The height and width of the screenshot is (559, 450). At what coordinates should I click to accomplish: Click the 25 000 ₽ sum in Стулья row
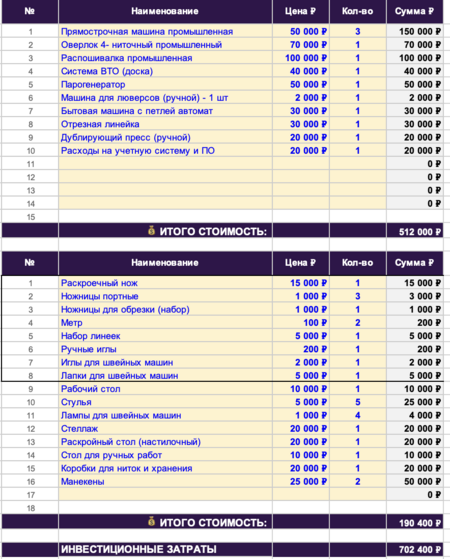(415, 402)
